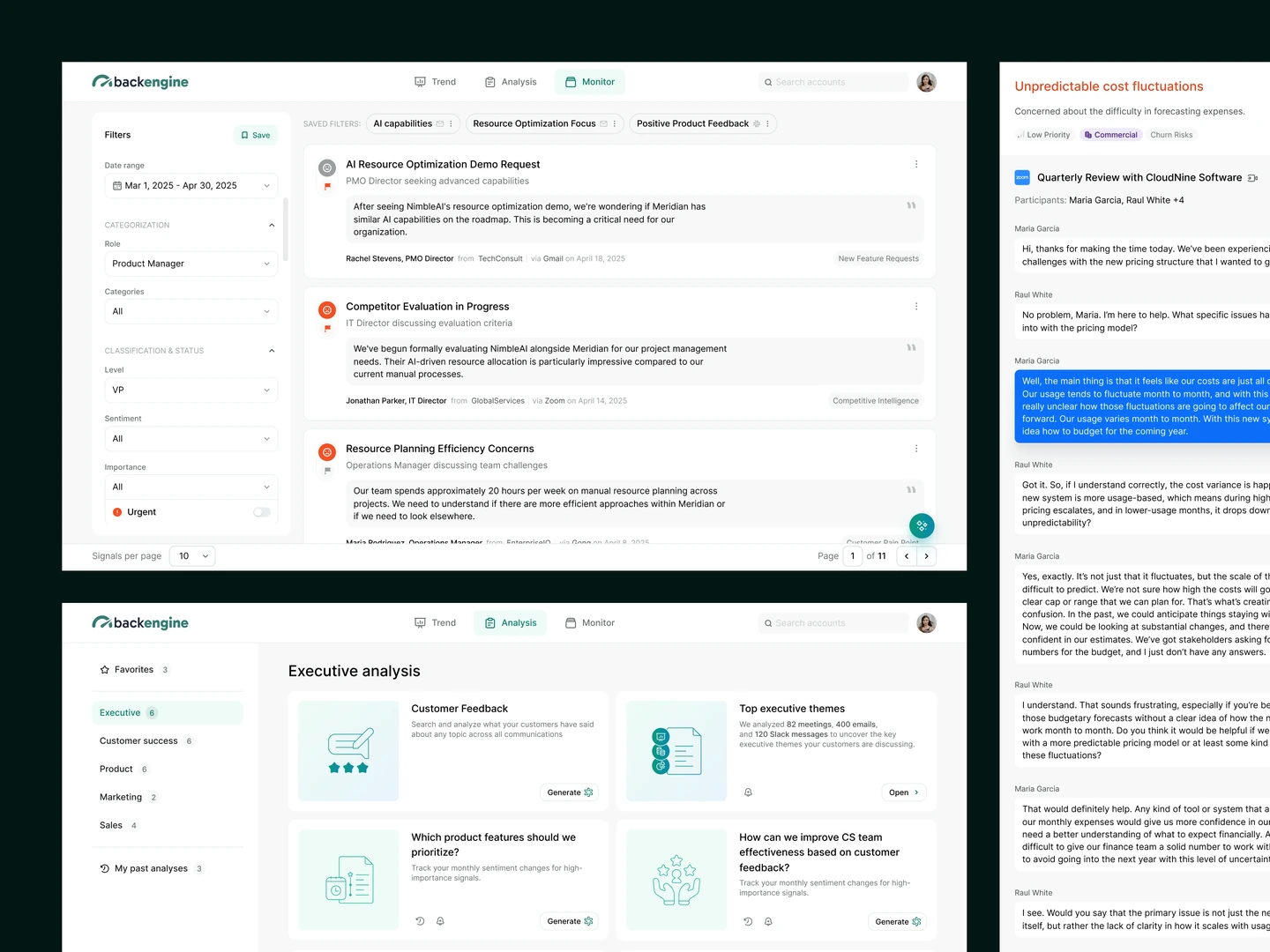Open the floating AI assistant button

point(922,526)
